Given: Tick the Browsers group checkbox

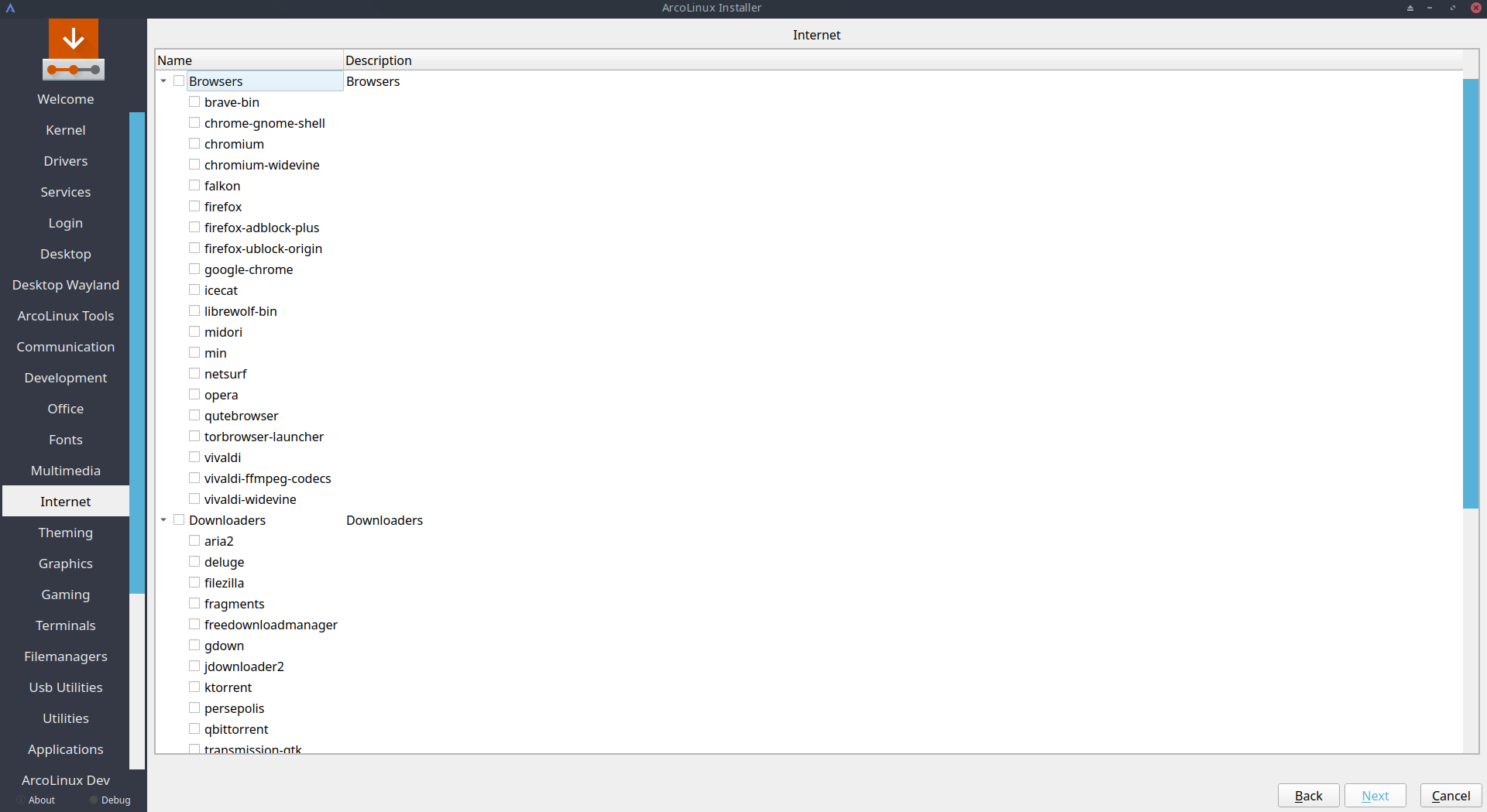Looking at the screenshot, I should (179, 81).
